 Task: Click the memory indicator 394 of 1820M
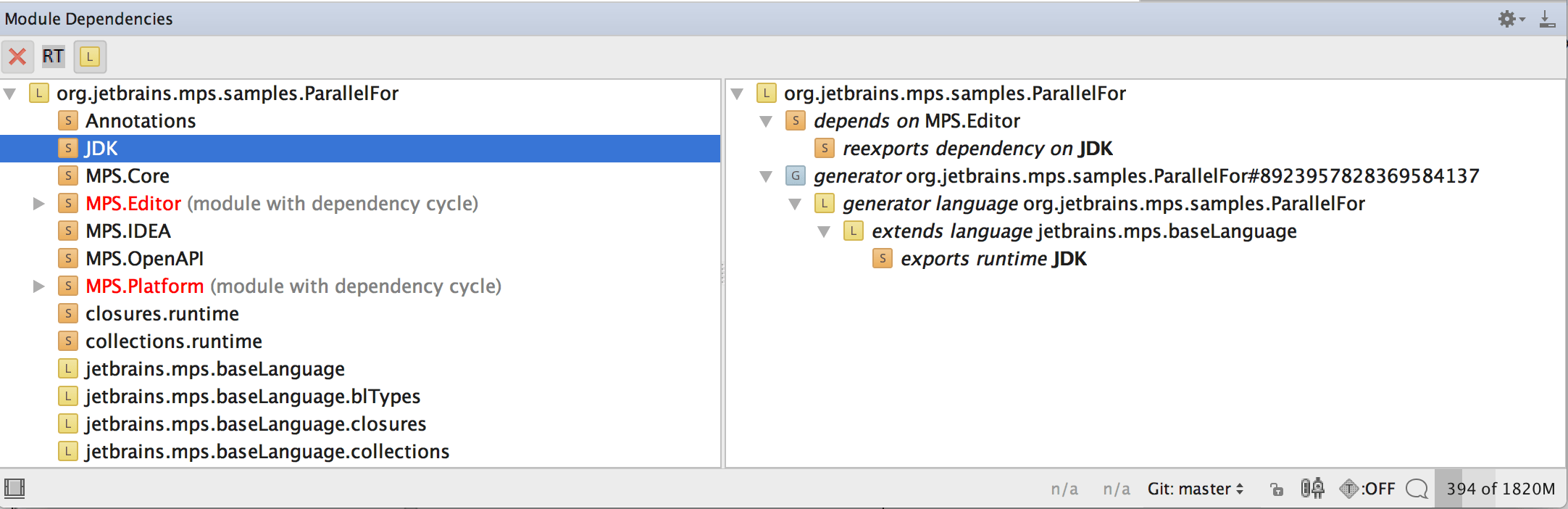click(1500, 489)
